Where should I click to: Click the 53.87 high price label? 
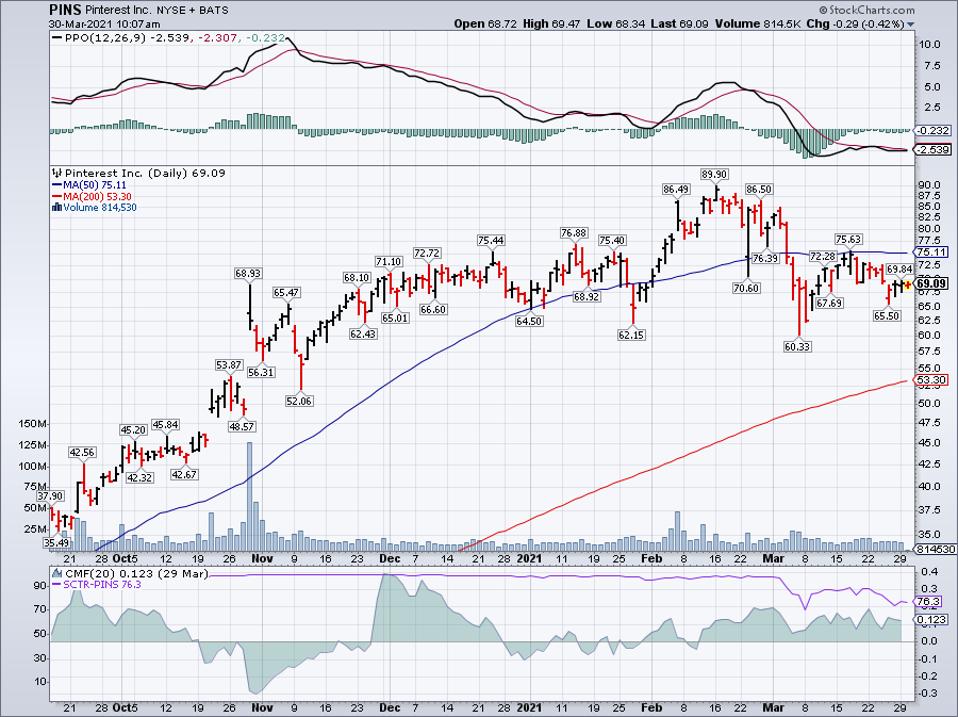(x=229, y=365)
